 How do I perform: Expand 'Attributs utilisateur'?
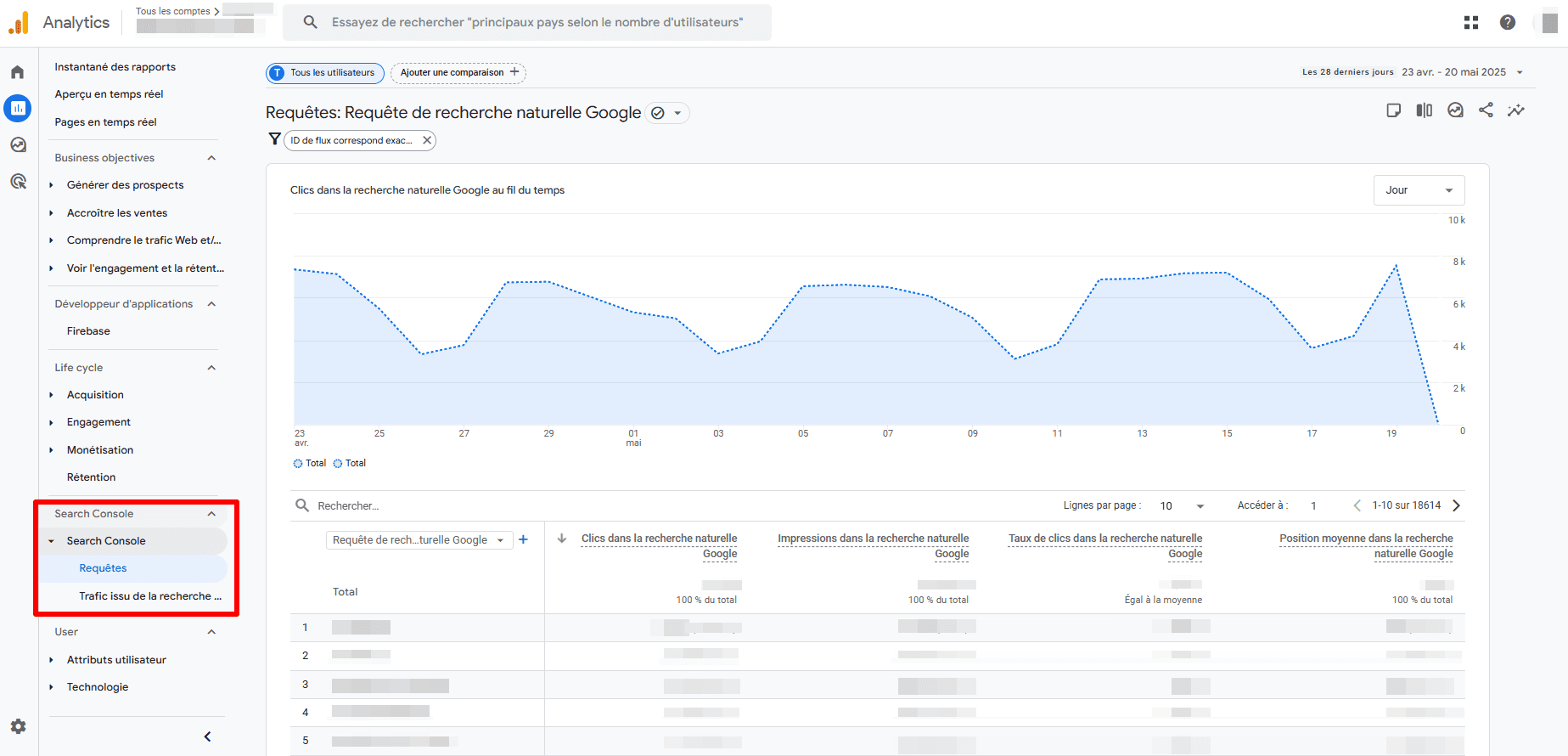(x=52, y=660)
